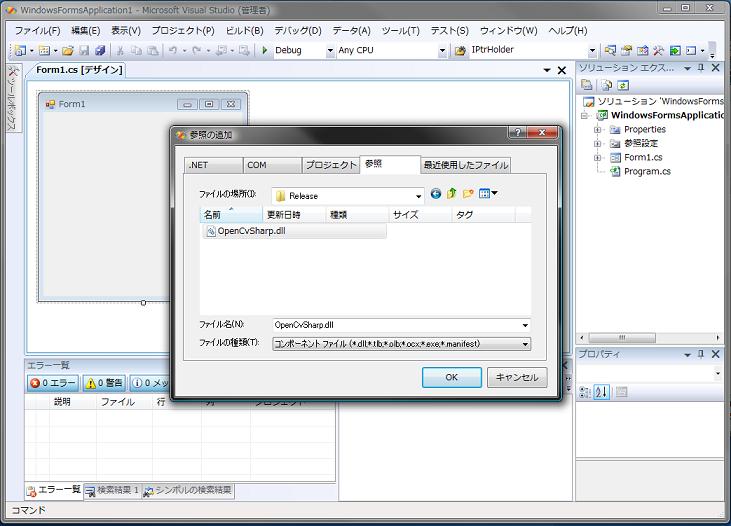Click the Copy toolbar icon

click(136, 50)
